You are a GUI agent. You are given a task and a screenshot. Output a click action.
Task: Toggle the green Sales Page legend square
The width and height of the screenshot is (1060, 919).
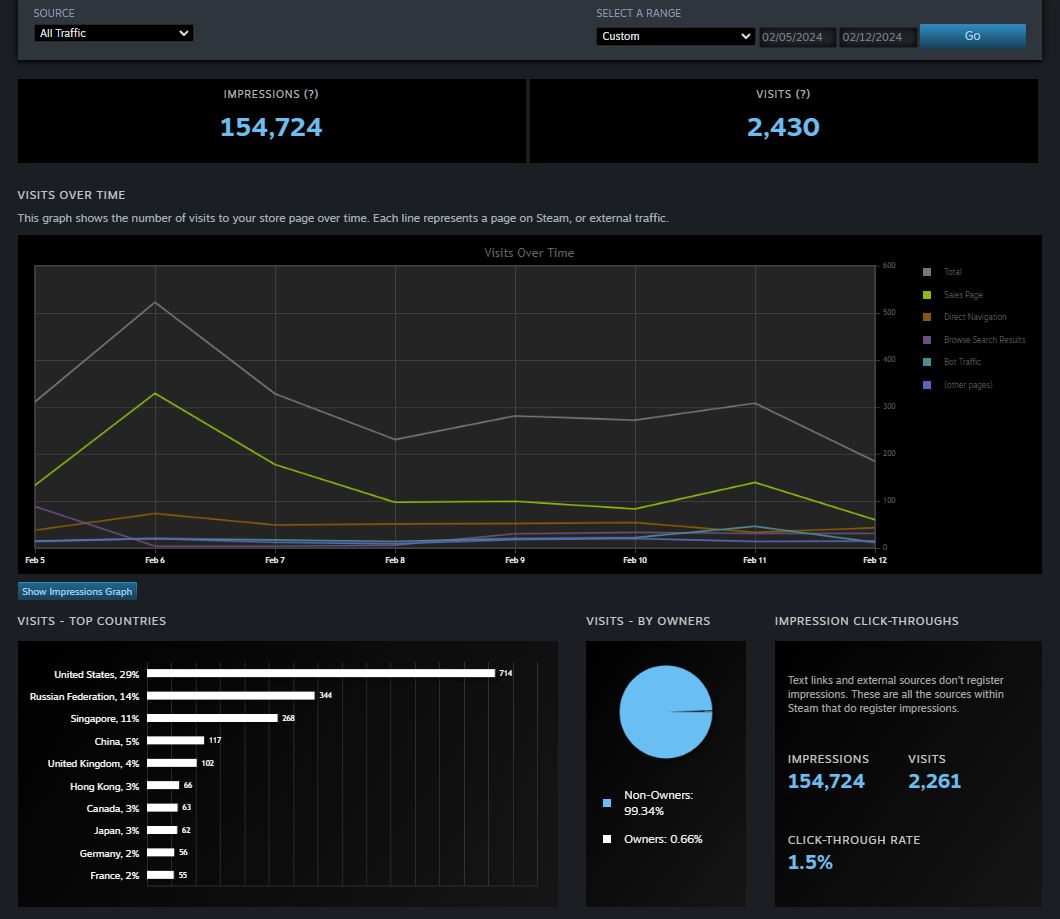(x=927, y=295)
